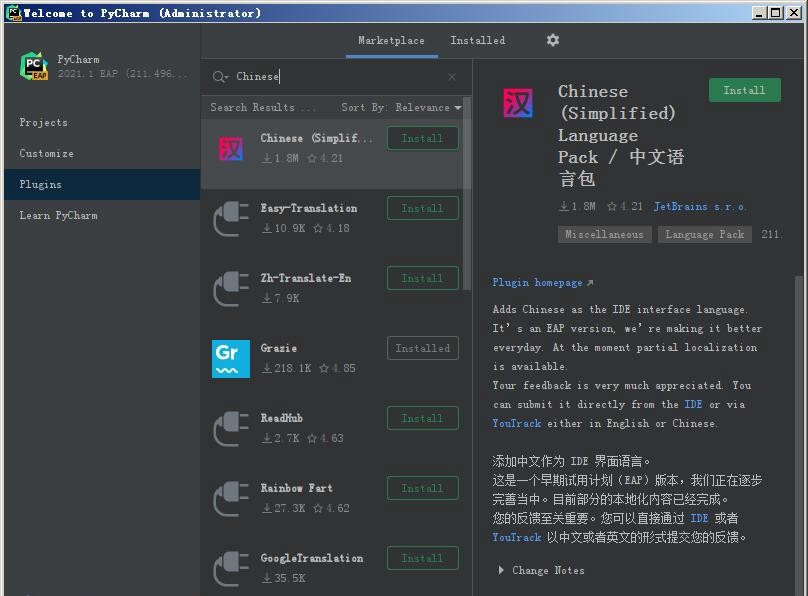Select the Zh-Translate-En plugin name
This screenshot has width=808, height=596.
point(306,278)
